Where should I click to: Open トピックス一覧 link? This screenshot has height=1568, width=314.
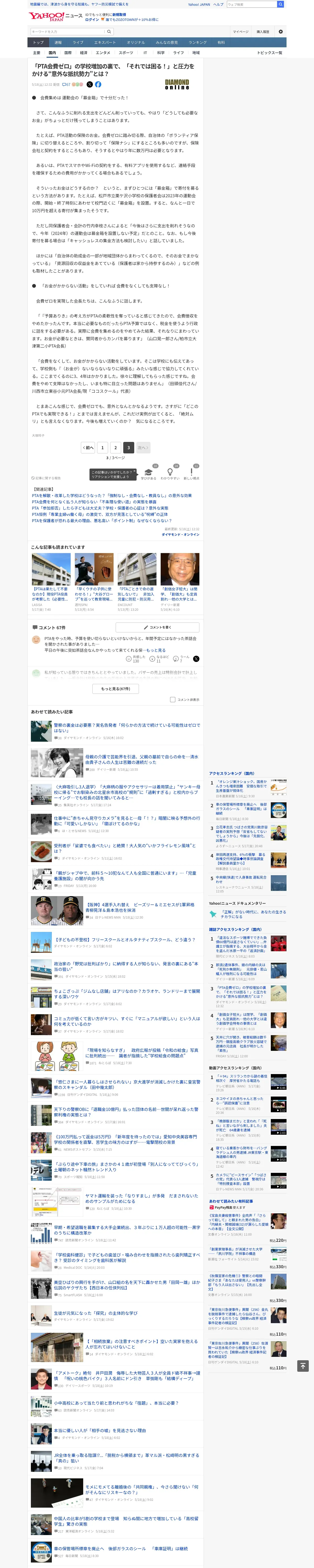[270, 53]
